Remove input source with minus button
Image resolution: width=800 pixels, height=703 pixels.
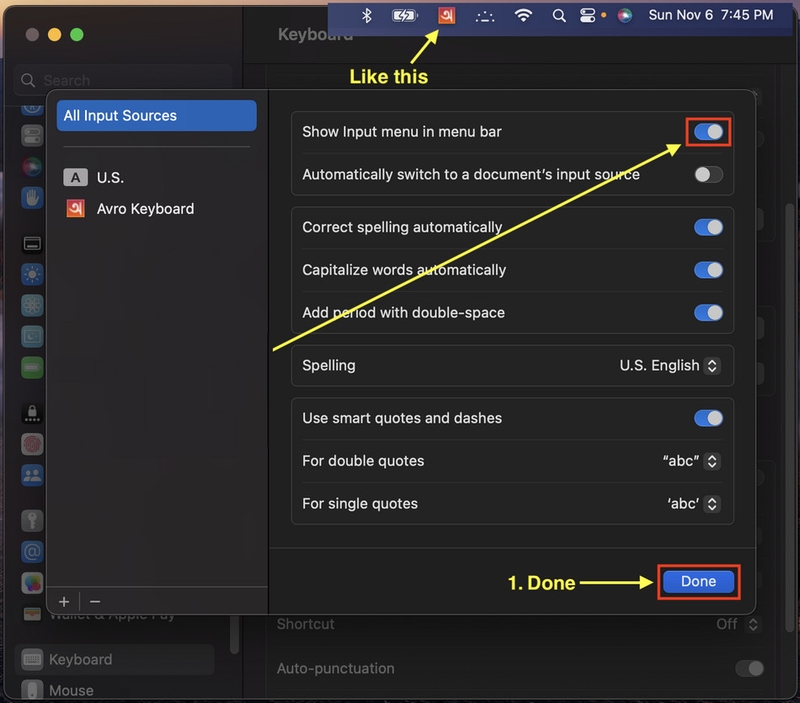tap(95, 601)
